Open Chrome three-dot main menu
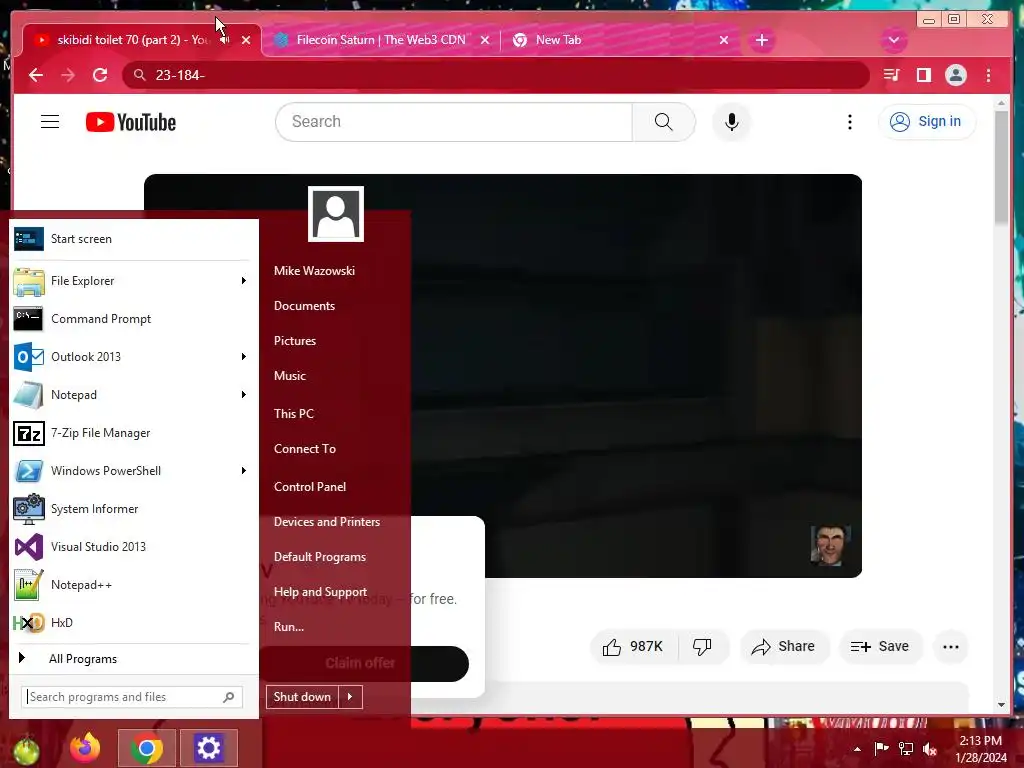Viewport: 1024px width, 768px height. pos(988,75)
